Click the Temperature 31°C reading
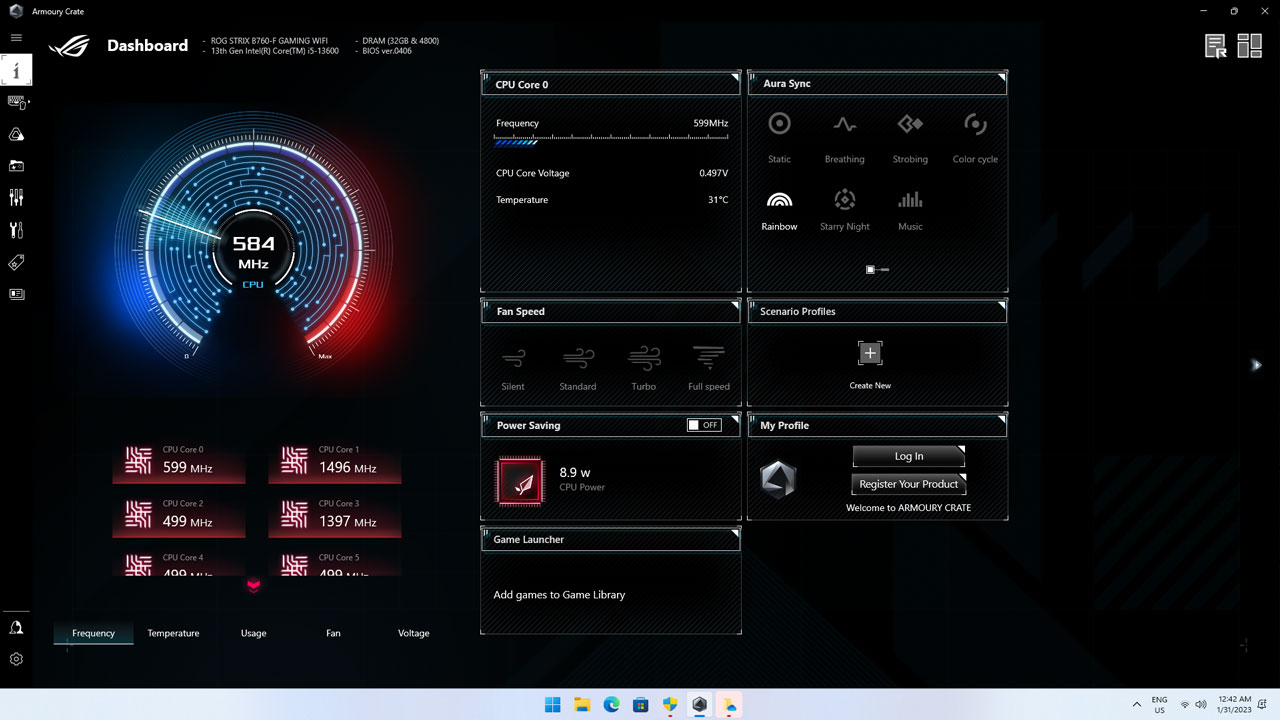Viewport: 1280px width, 720px height. [x=718, y=200]
